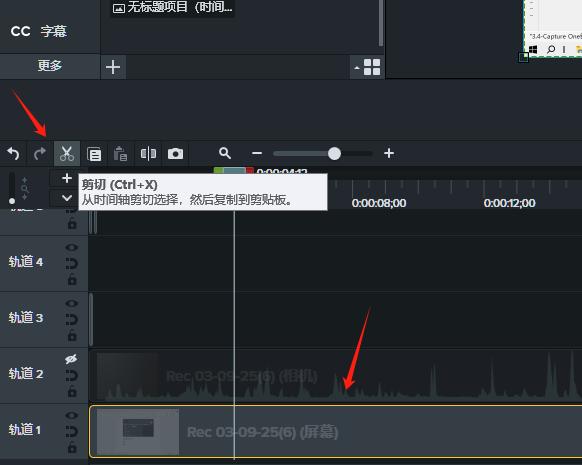Open the grid view options dropdown arrow
The height and width of the screenshot is (465, 582).
click(357, 68)
